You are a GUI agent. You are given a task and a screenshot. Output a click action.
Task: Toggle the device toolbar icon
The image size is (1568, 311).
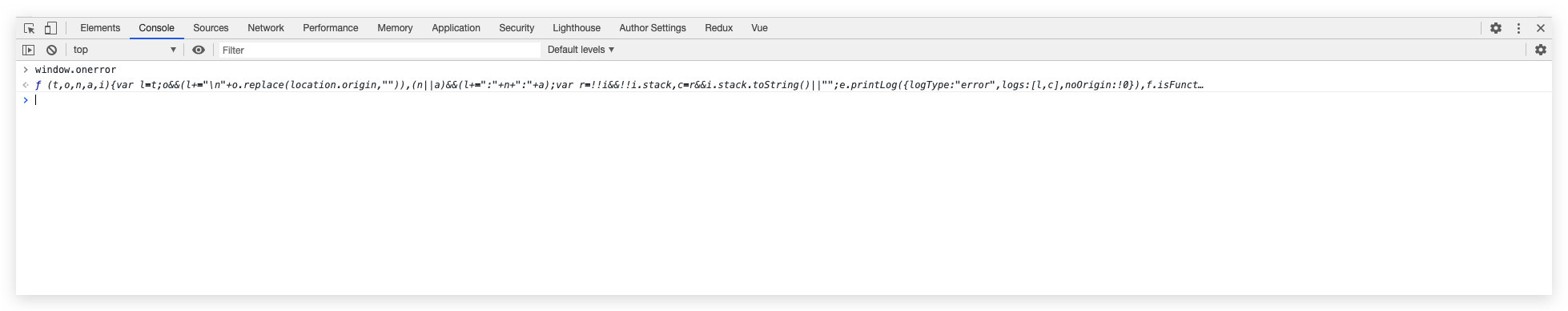[50, 28]
